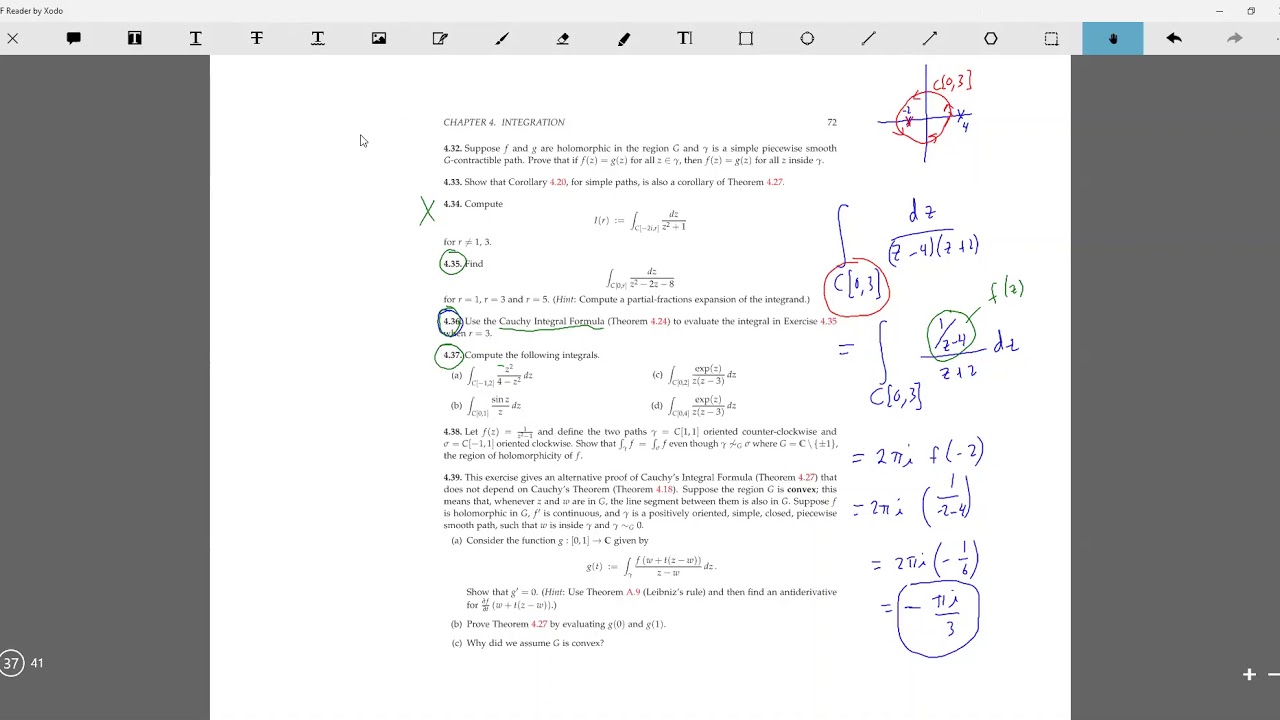Click the words 'Cauchy Integral Formula' in 4.36

(552, 322)
